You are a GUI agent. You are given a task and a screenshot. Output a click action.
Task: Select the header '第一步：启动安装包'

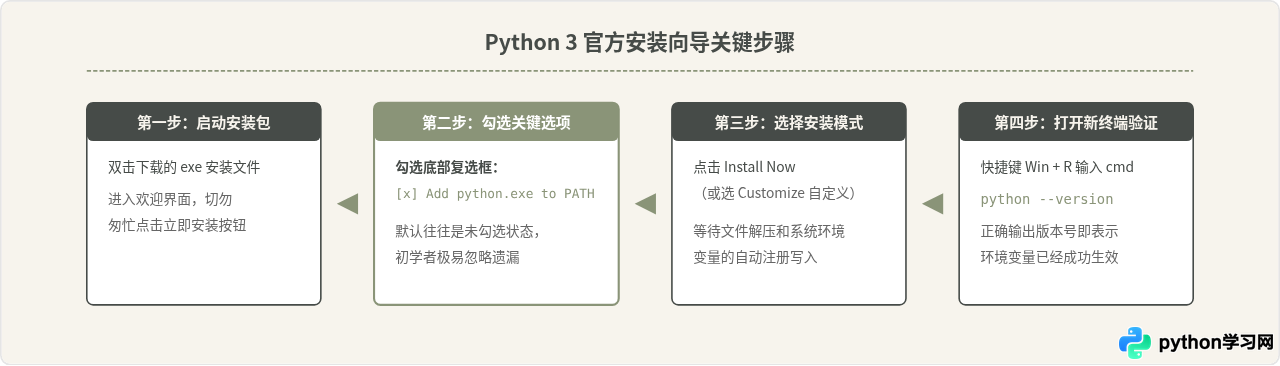click(x=204, y=122)
